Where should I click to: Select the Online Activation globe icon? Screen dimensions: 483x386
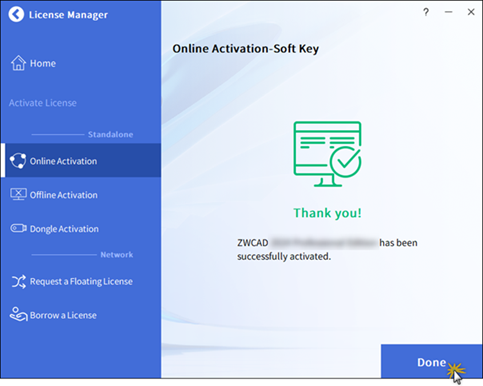coord(18,161)
